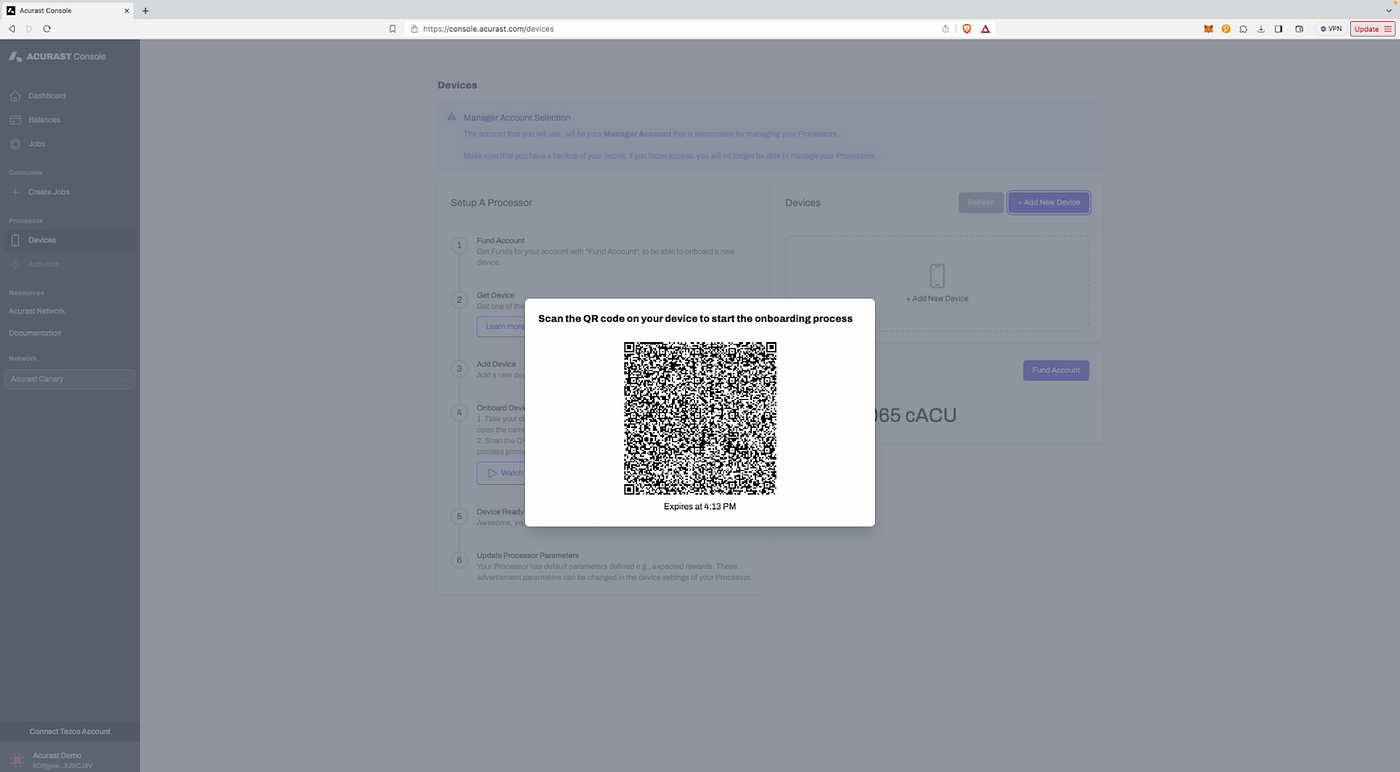Toggle the Brave Shields icon
The image size is (1400, 772).
tap(967, 29)
